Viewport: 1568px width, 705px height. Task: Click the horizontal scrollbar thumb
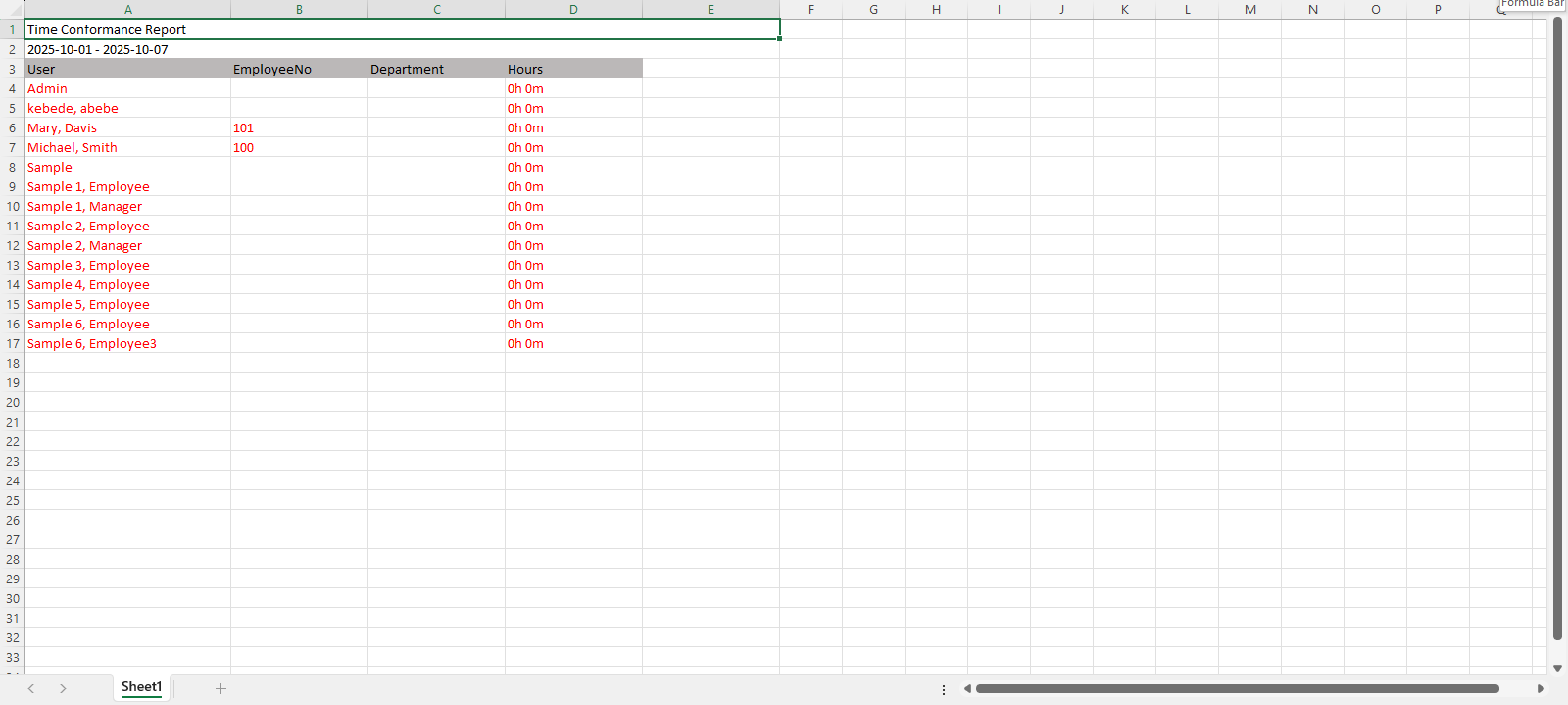tap(1237, 688)
